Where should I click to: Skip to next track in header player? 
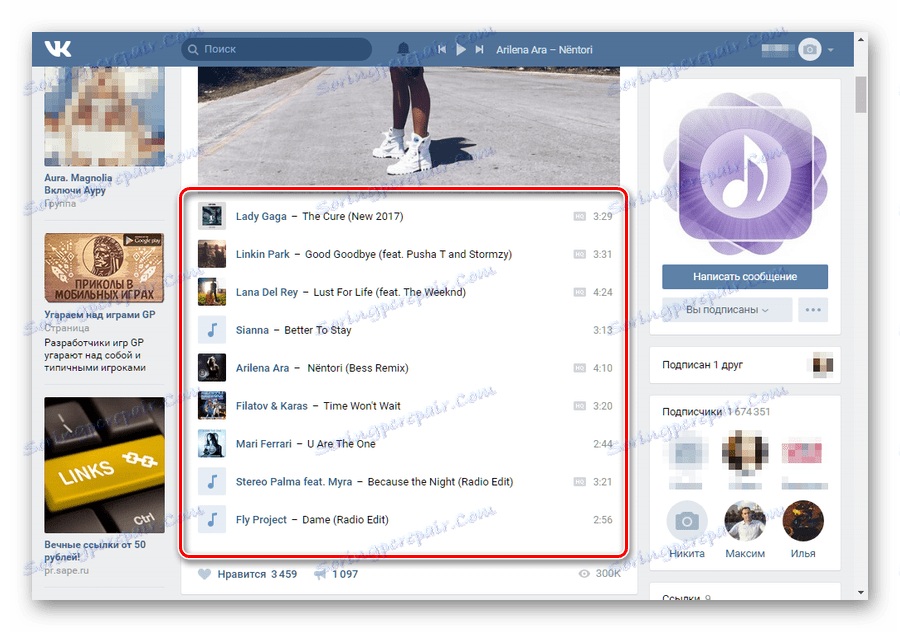479,49
